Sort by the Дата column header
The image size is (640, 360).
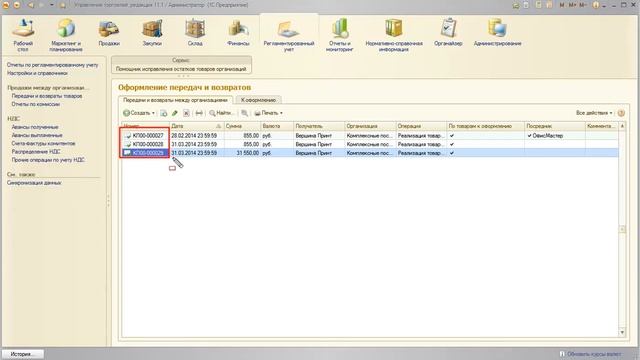click(197, 126)
